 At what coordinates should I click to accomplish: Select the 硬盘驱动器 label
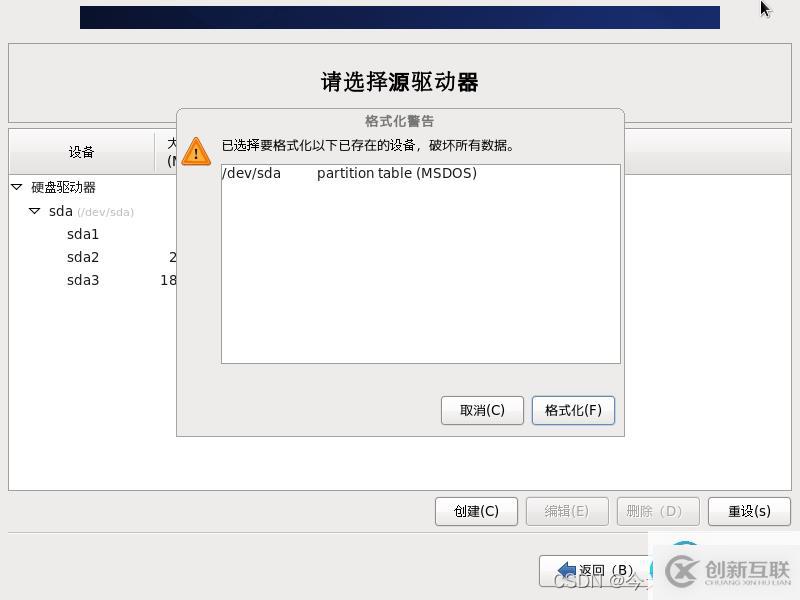click(63, 187)
